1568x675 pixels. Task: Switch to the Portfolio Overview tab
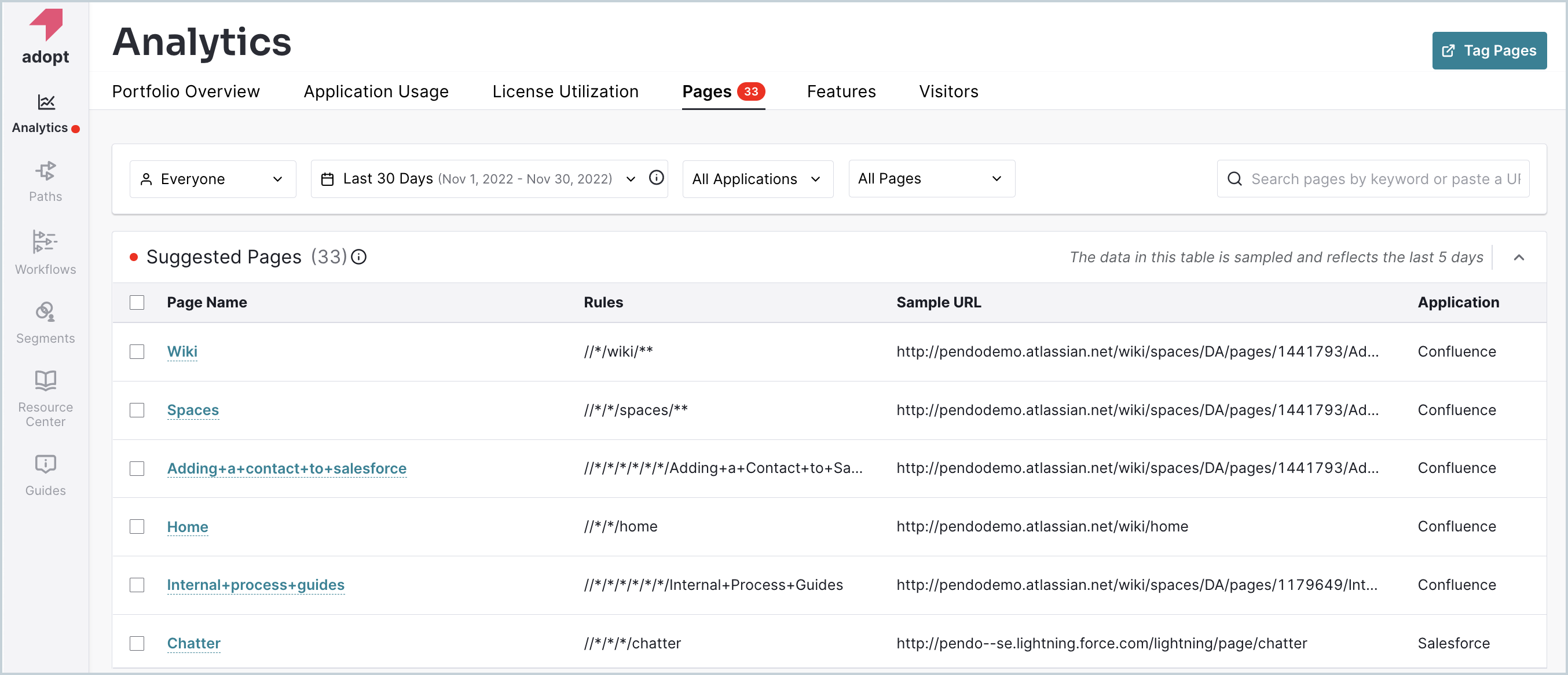click(x=186, y=91)
